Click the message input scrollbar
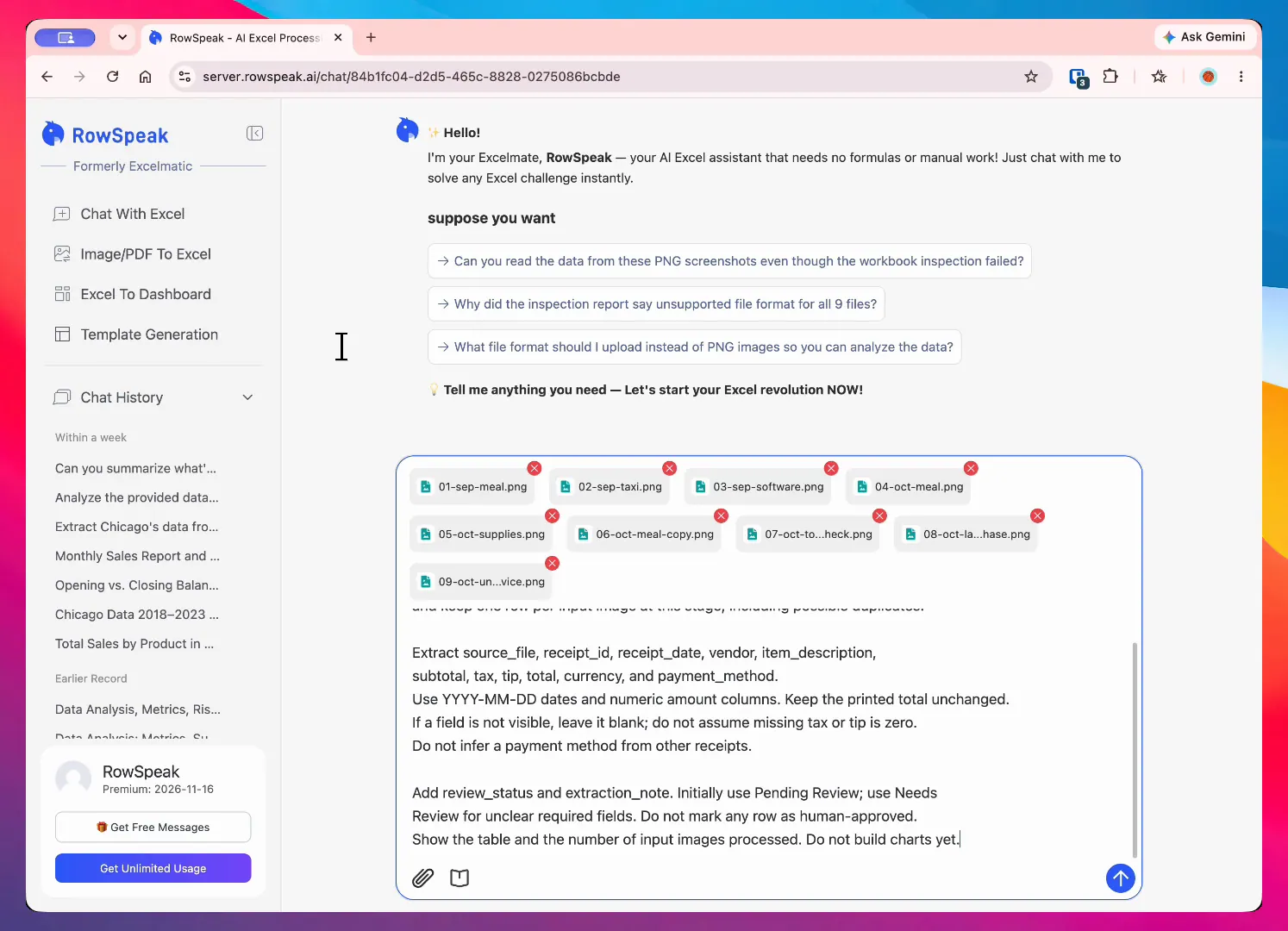This screenshot has height=931, width=1288. 1135,750
